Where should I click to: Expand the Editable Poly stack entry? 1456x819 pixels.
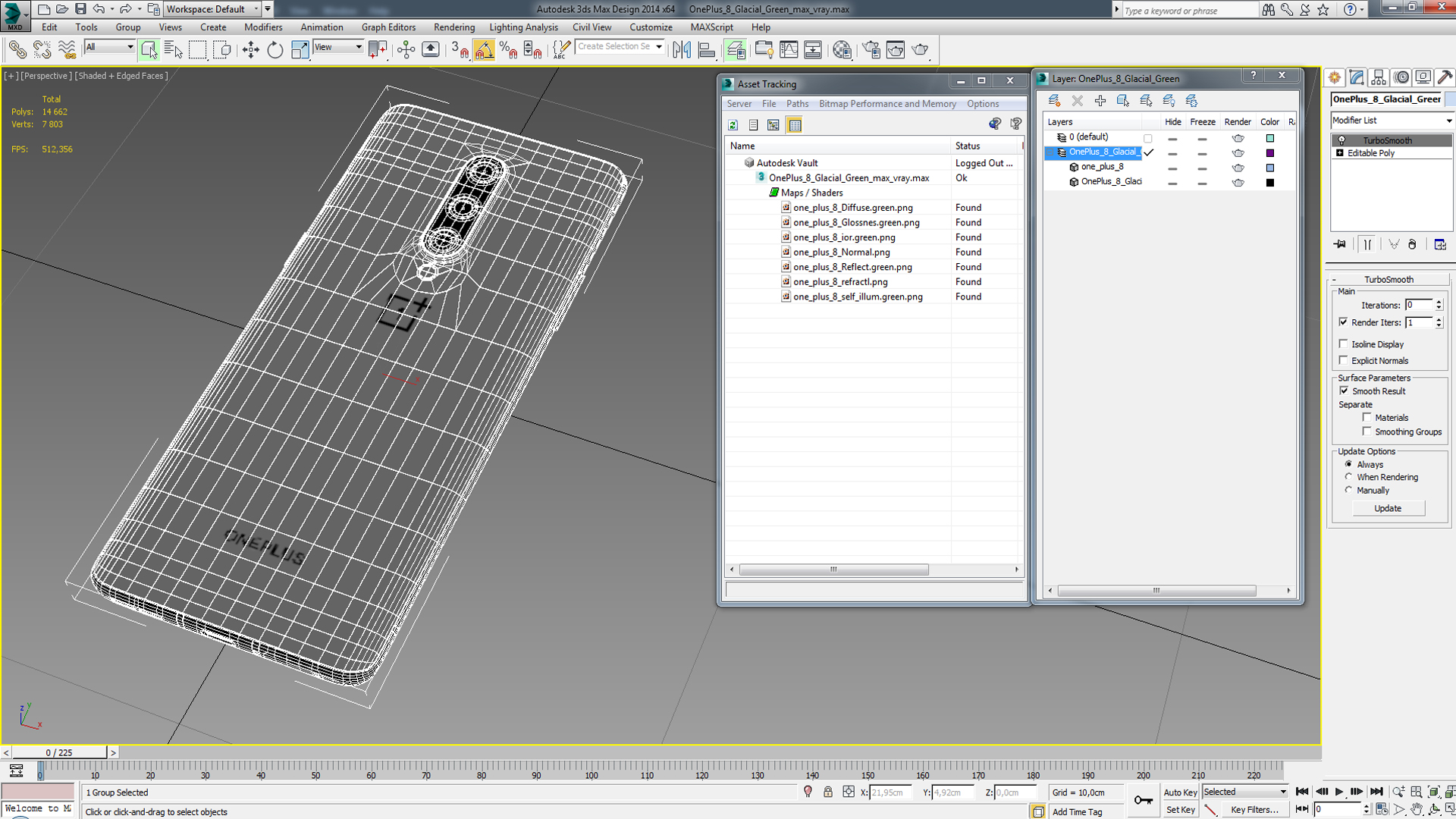tap(1340, 153)
